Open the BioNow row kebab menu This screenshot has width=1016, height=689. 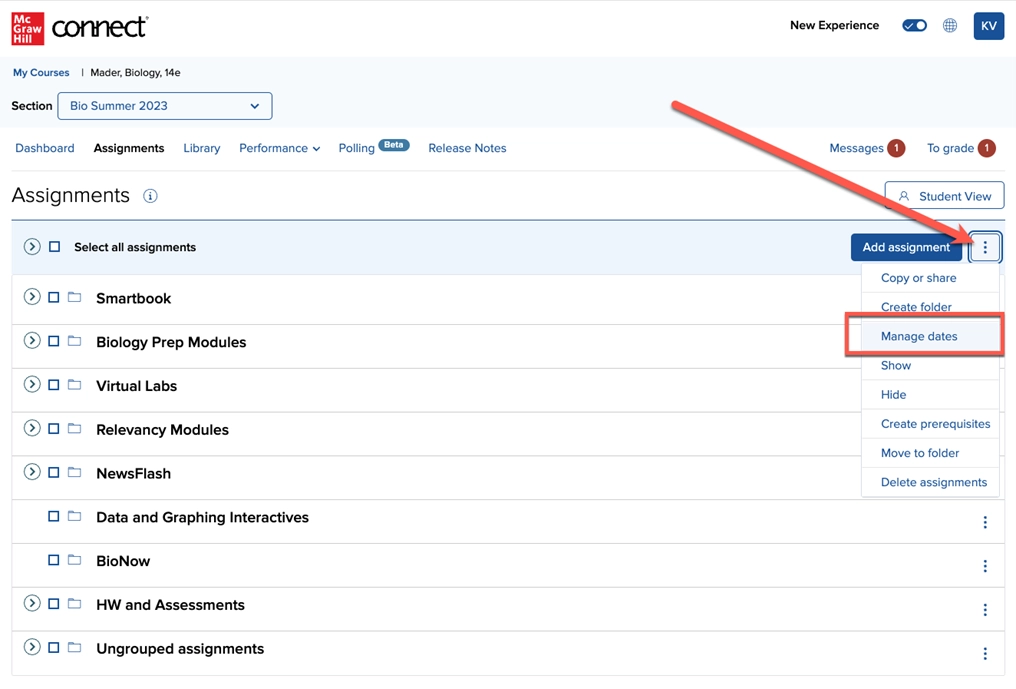(985, 566)
